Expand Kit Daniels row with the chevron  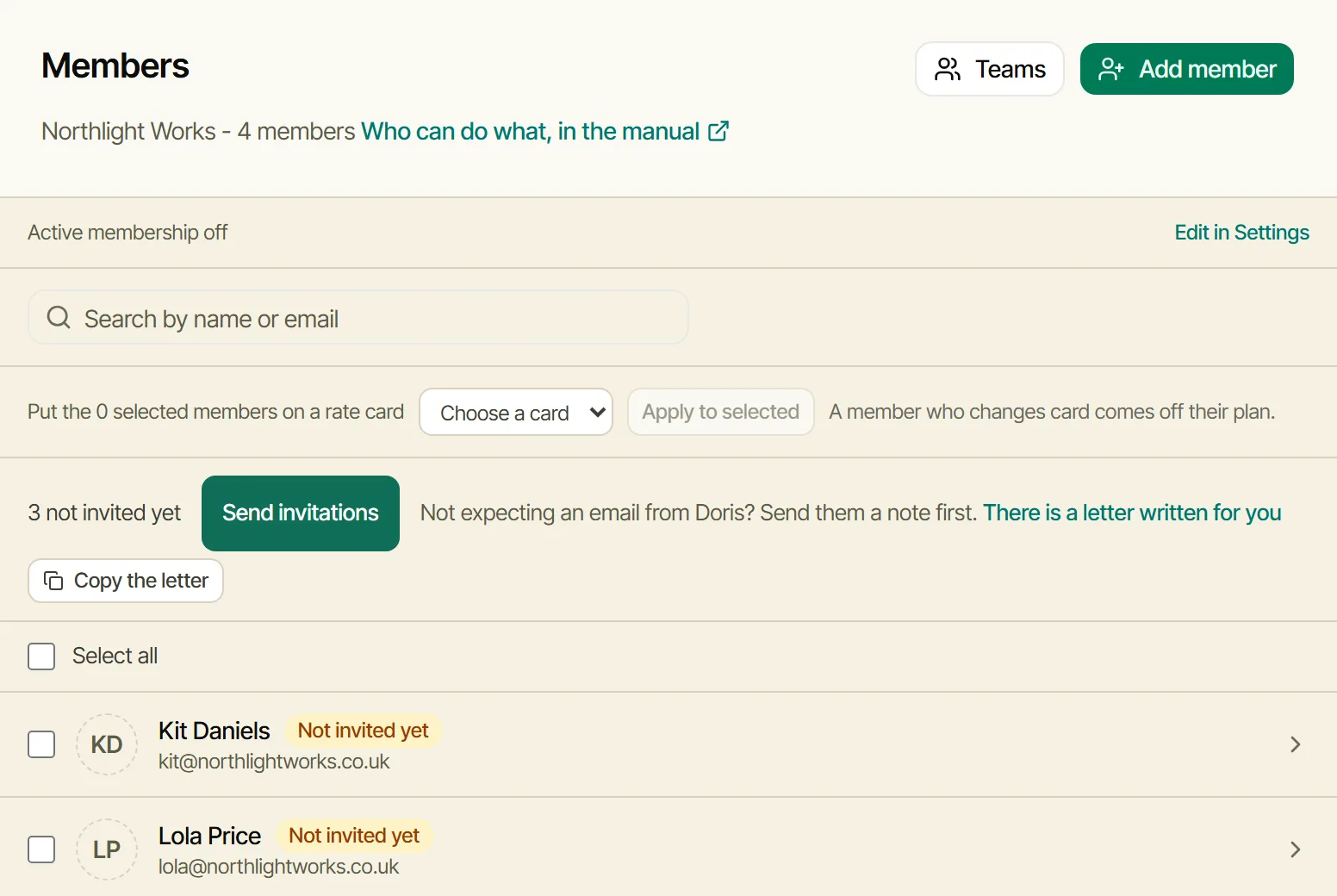point(1295,744)
